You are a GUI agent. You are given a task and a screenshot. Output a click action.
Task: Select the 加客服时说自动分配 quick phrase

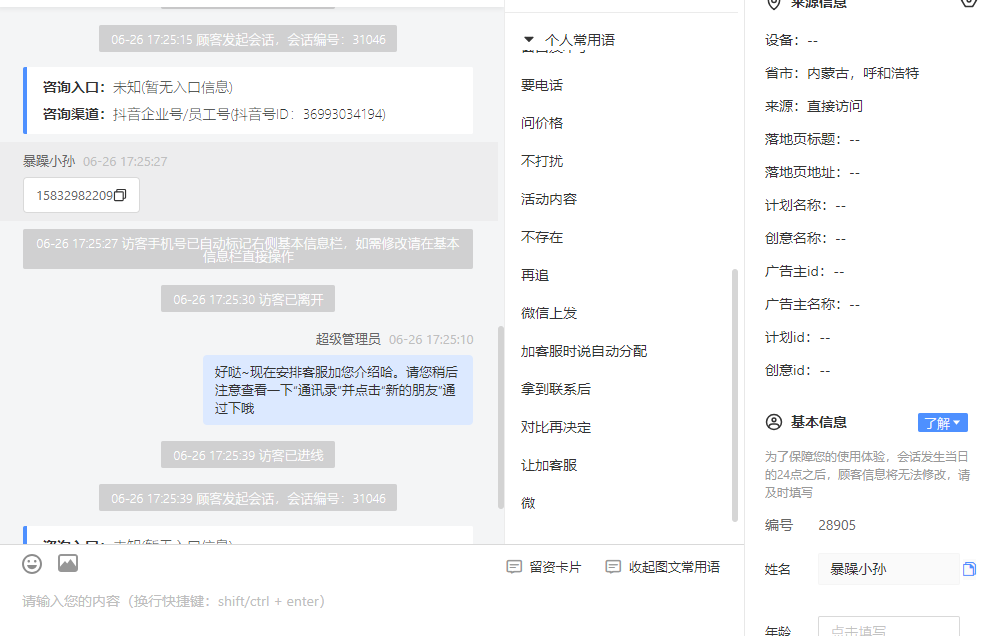[x=584, y=351]
